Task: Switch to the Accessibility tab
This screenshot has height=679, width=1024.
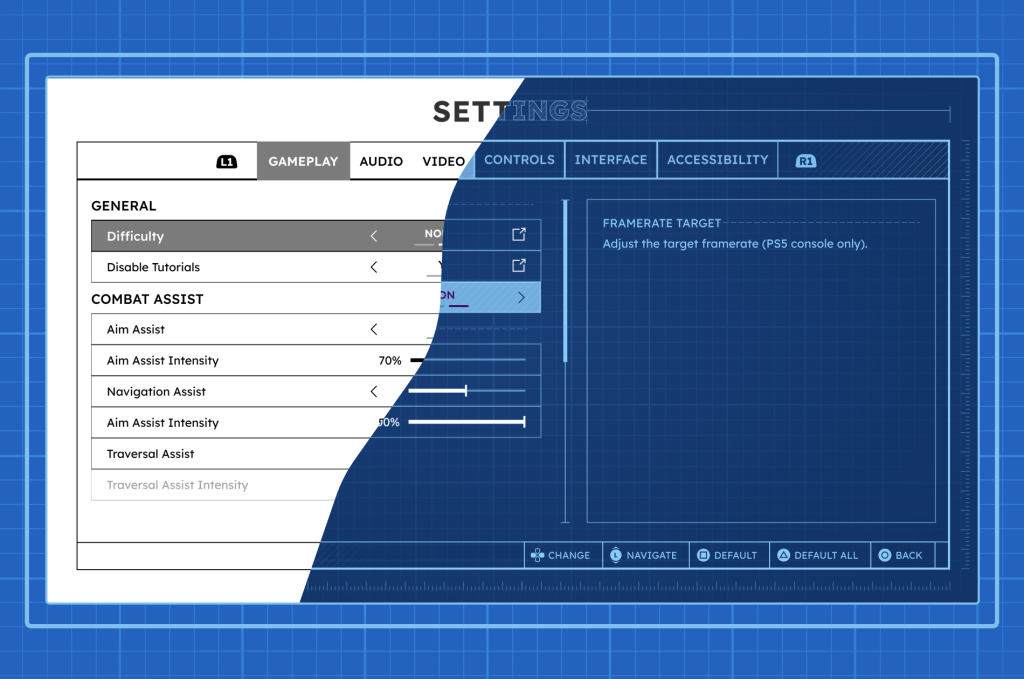Action: tap(717, 160)
